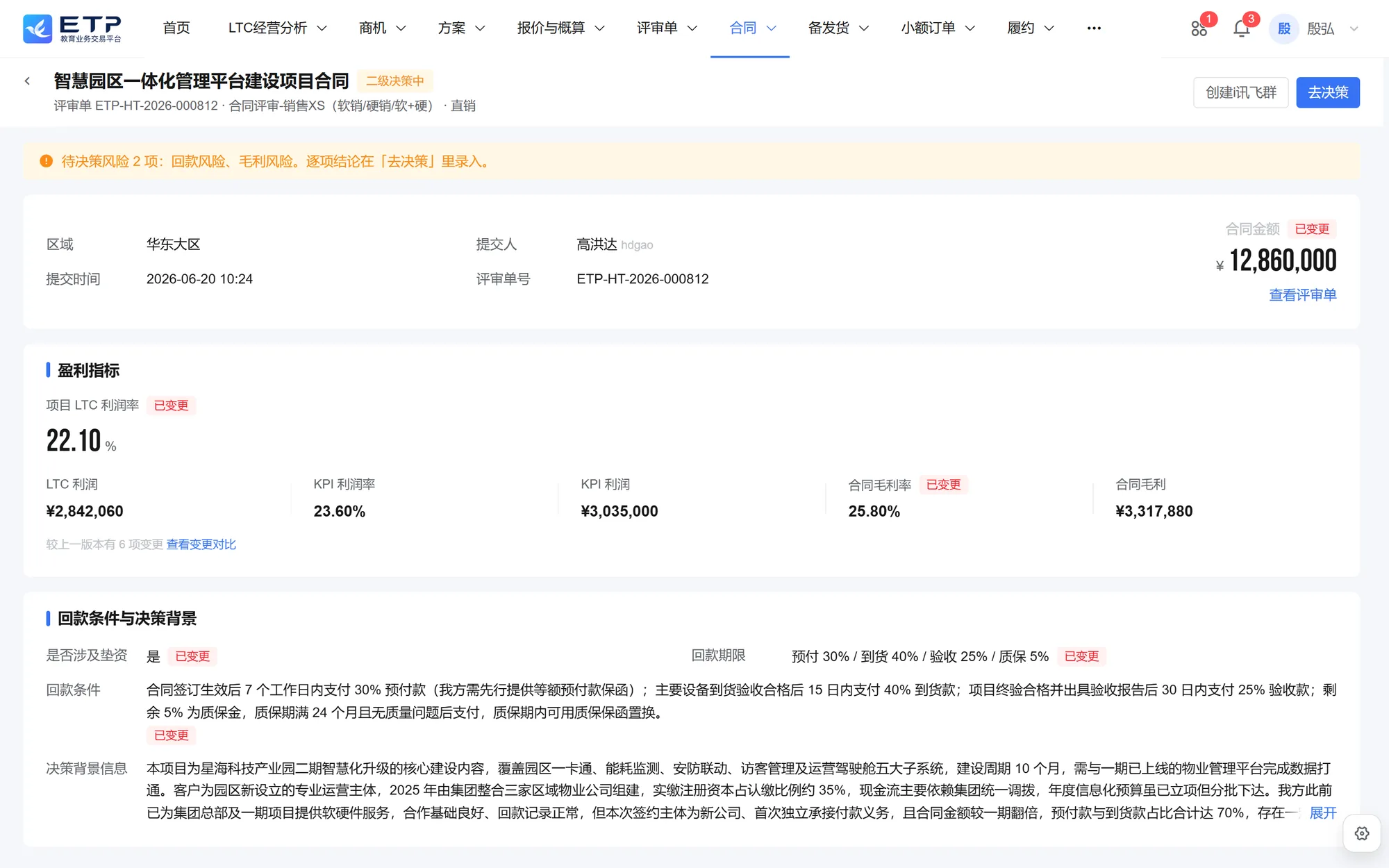Click the contract amount 12,860,000
1389x868 pixels.
click(x=1283, y=261)
